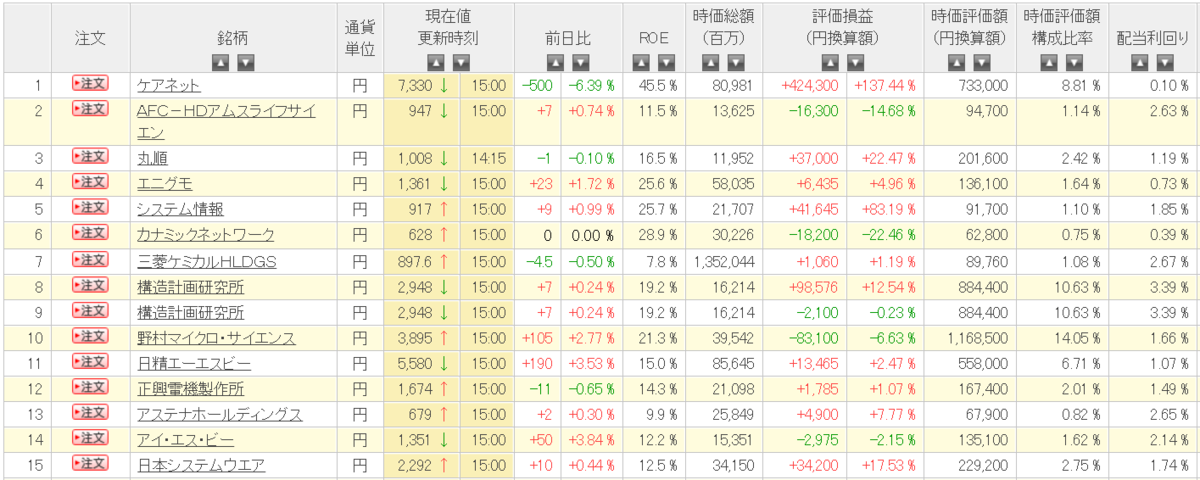This screenshot has width=1200, height=480.
Task: Place order for システム情報
Action: pos(90,207)
